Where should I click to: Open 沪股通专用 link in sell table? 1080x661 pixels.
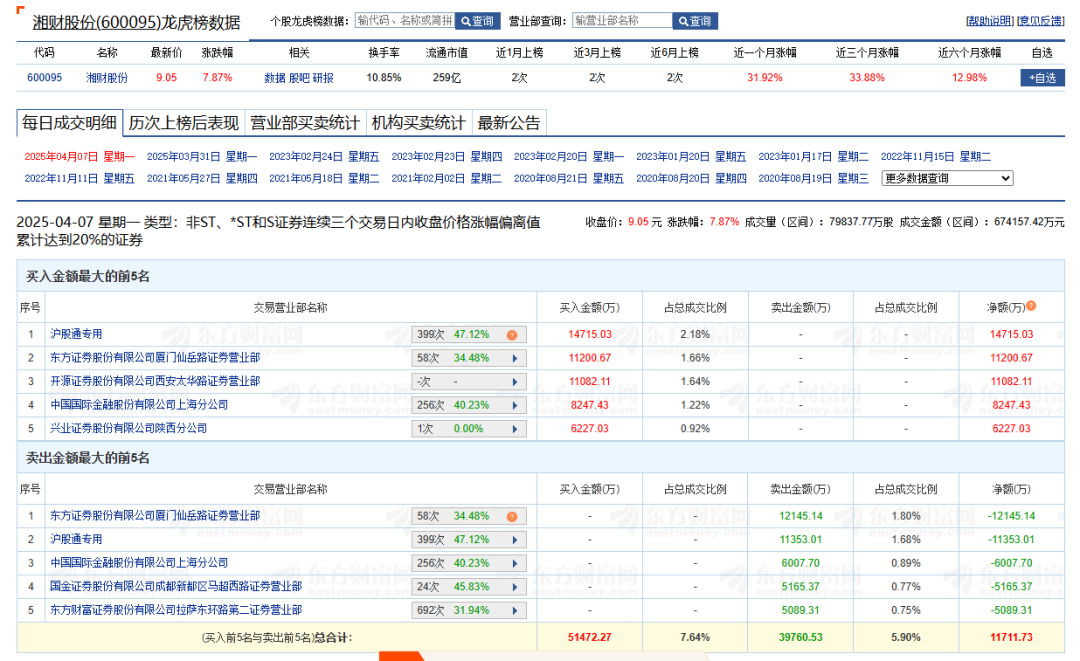click(76, 539)
